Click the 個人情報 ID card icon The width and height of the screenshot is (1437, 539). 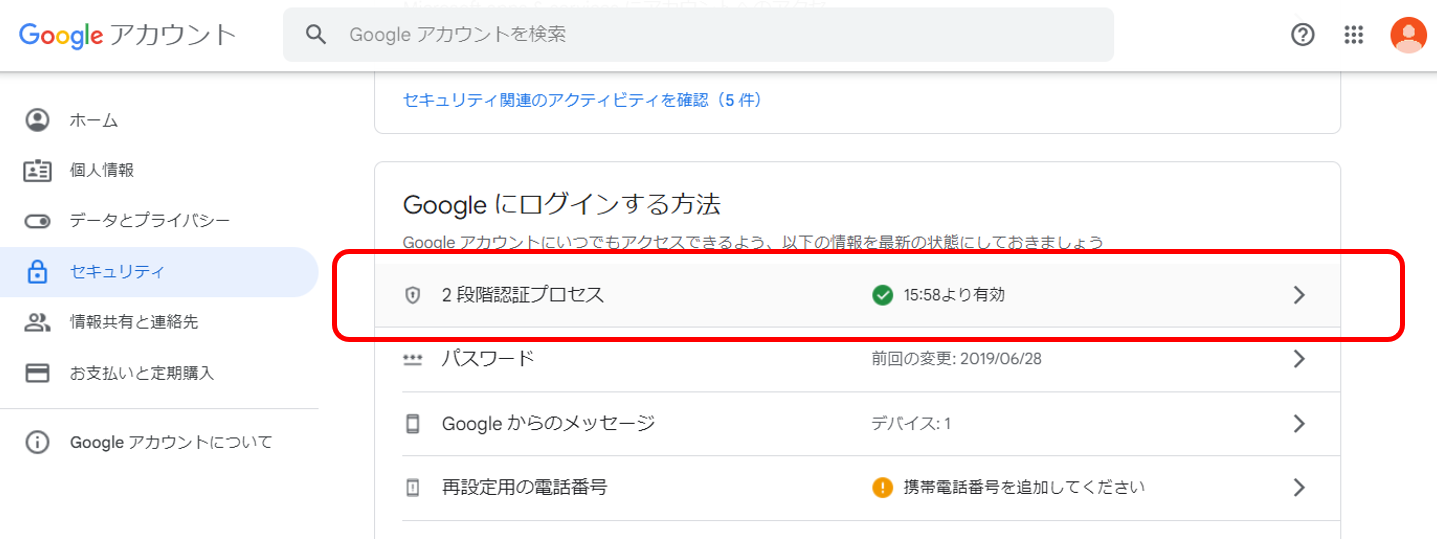[x=37, y=170]
